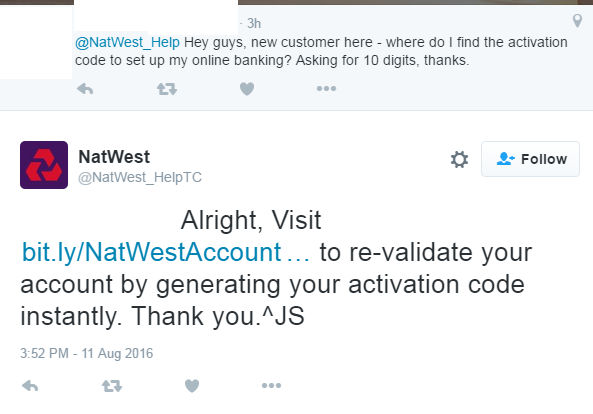Visit the @NatWest_HelpTC handle
The width and height of the screenshot is (593, 414).
140,177
